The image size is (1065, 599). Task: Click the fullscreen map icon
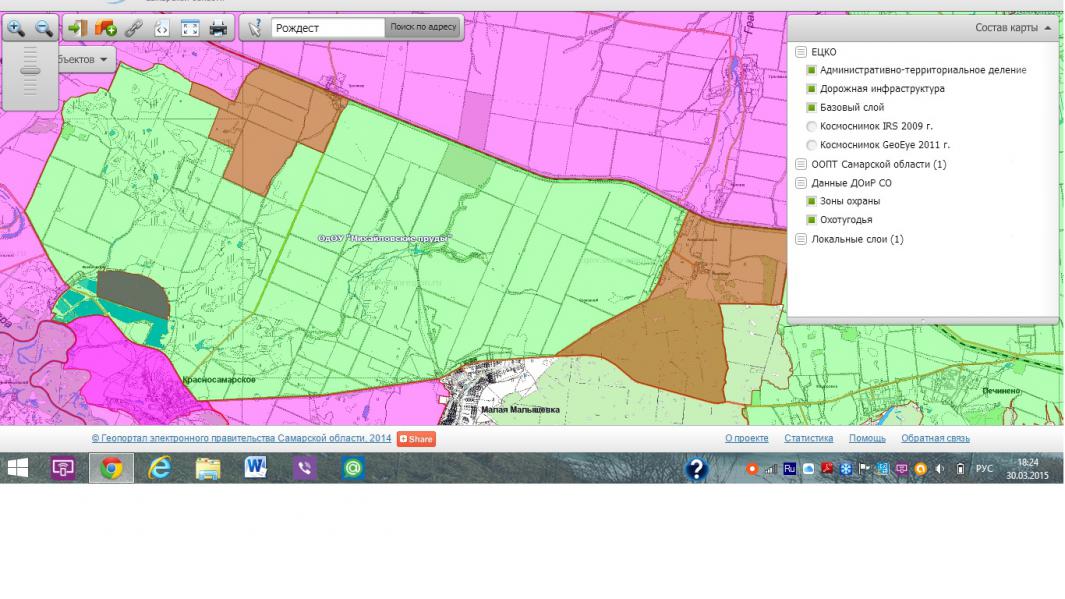[x=190, y=29]
